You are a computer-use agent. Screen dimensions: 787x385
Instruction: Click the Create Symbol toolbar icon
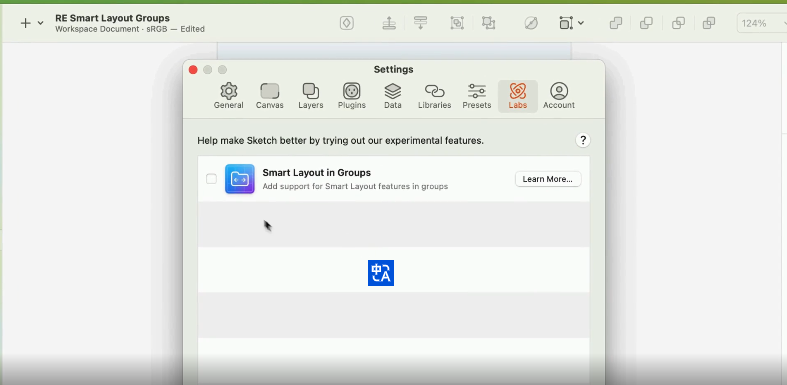tap(347, 23)
